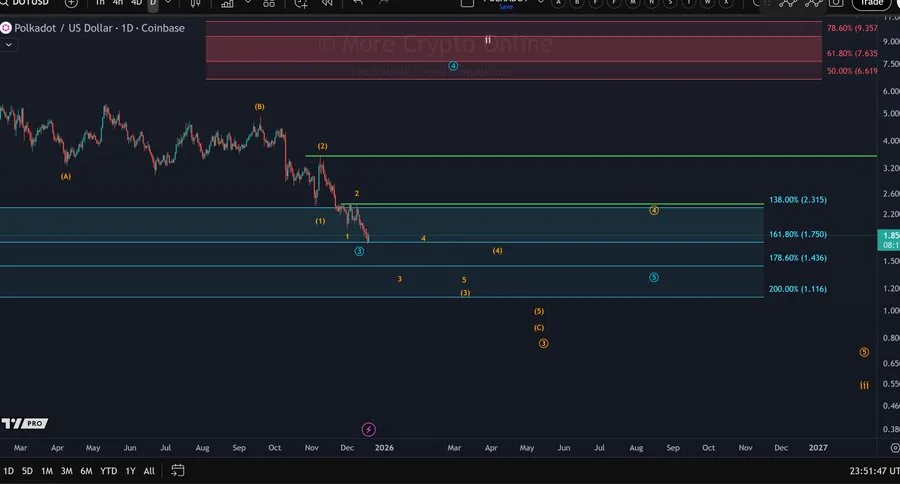Screen dimensions: 900x484
Task: Open the candlestick chart type selector
Action: point(196,3)
